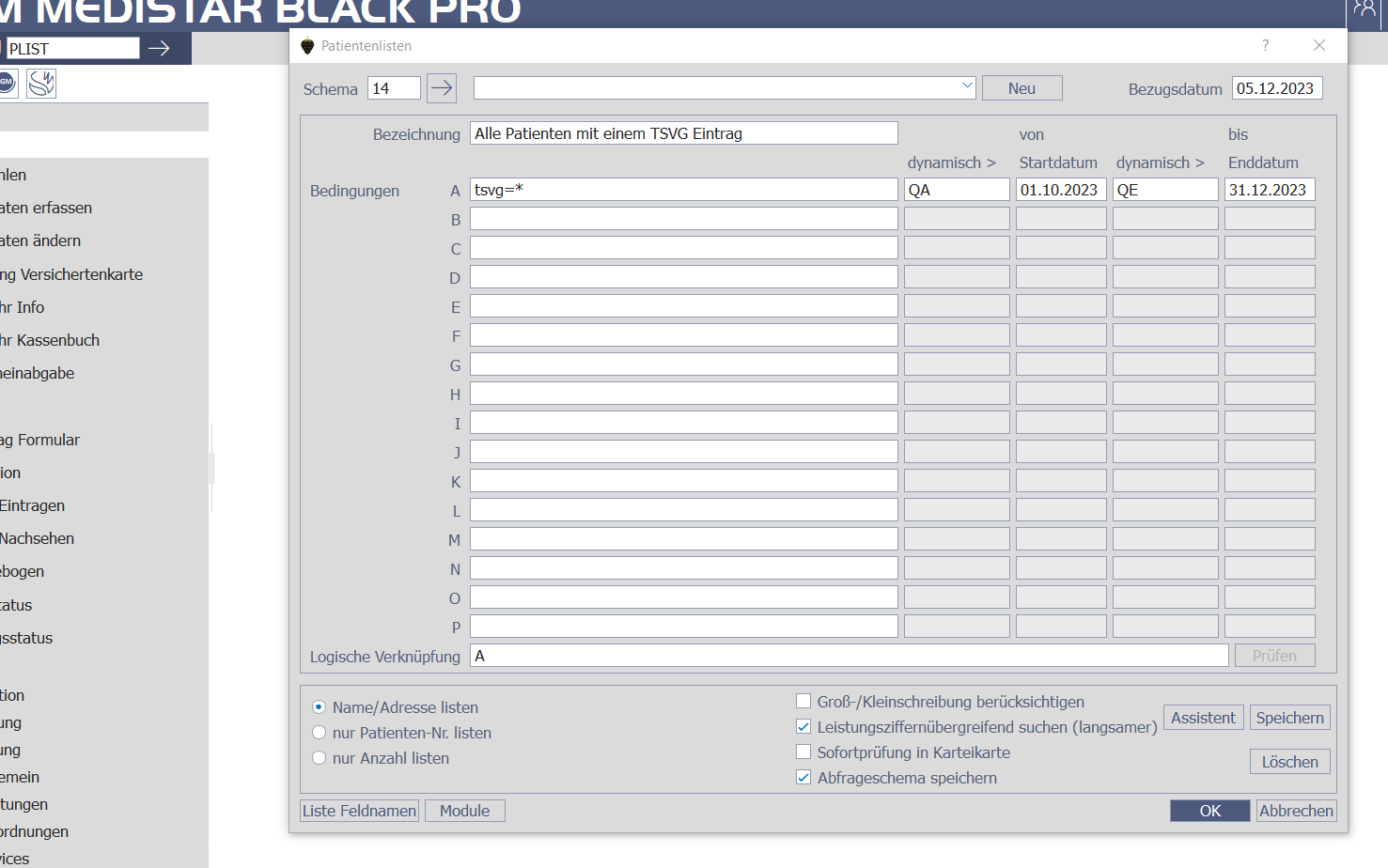1388x868 pixels.
Task: Enable Groß-/Kleinschreibung berücksichtigen checkbox
Action: 803,702
